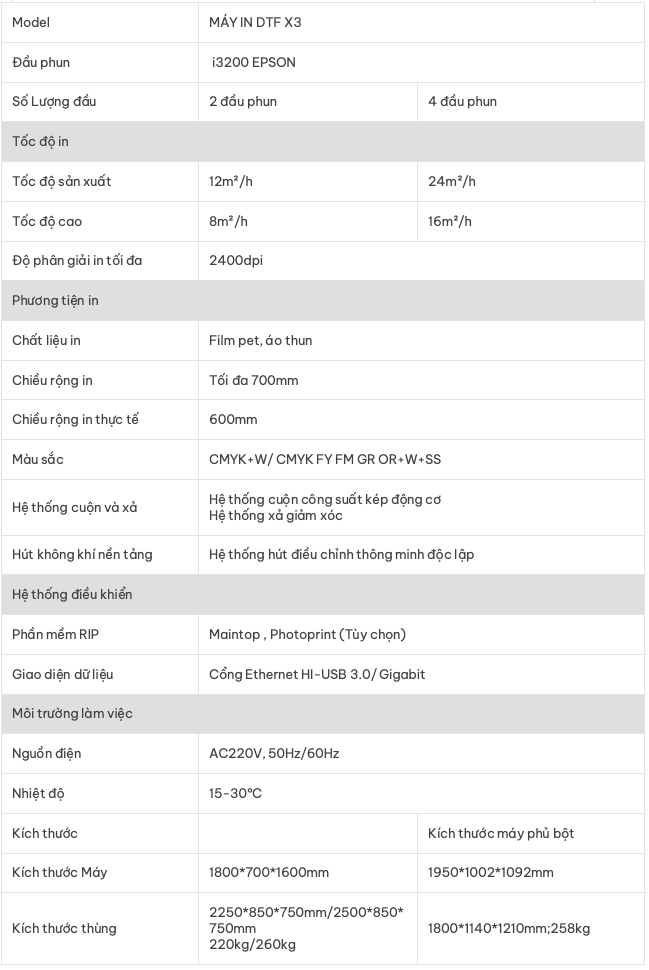Click the Cổng Ethernet HI-USB 3.0 cell
649x970 pixels.
click(x=421, y=674)
